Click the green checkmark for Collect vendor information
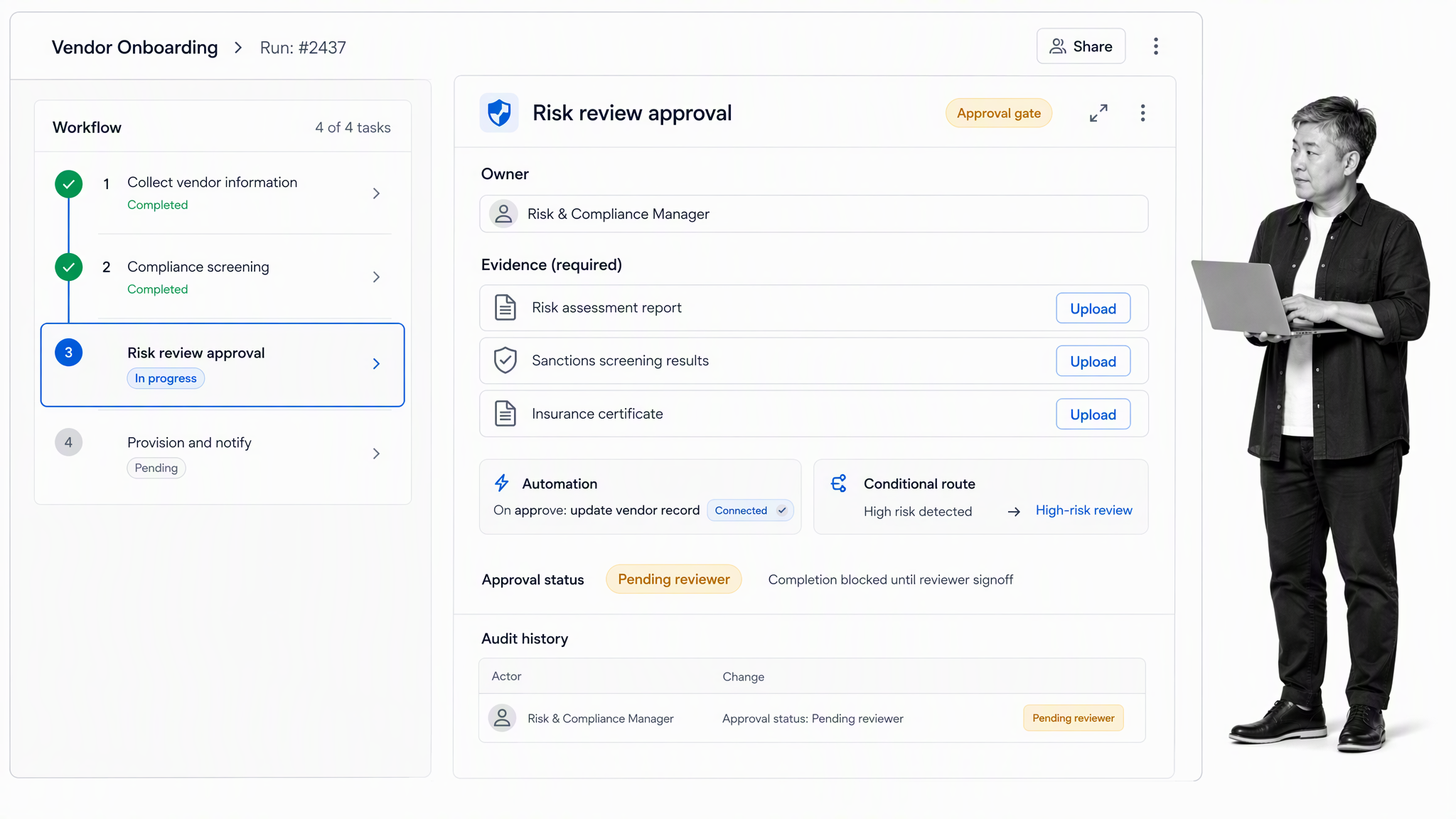Image resolution: width=1456 pixels, height=819 pixels. [69, 184]
